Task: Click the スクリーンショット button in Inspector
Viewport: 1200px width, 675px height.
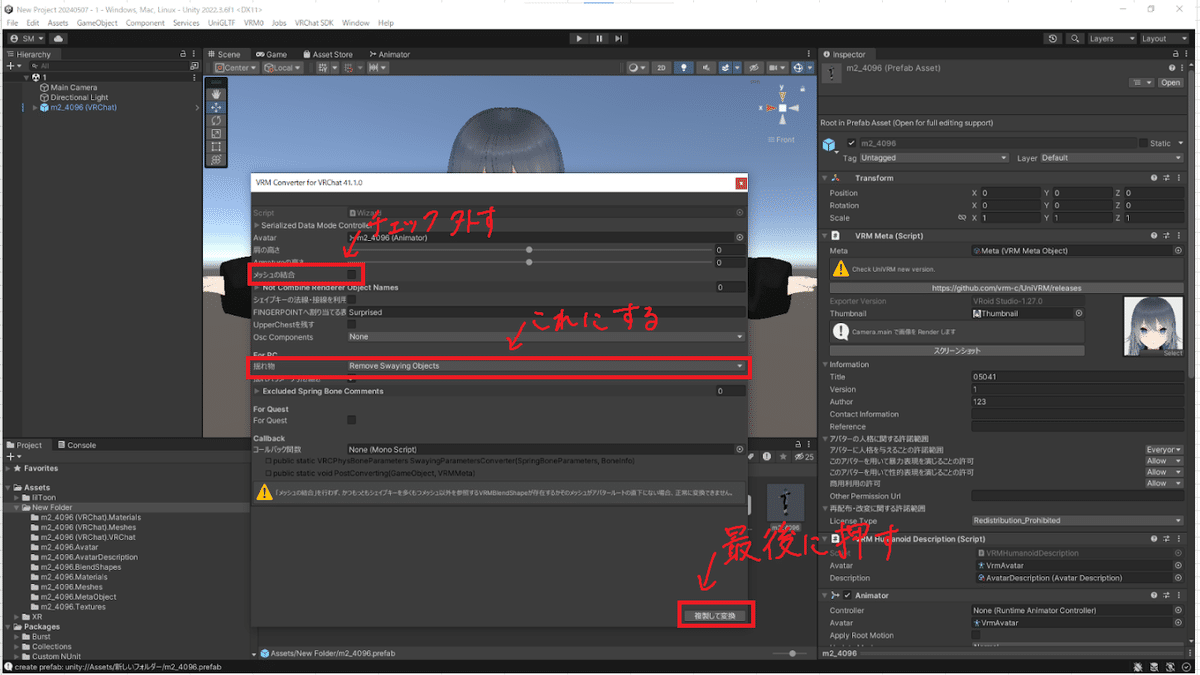Action: coord(957,351)
